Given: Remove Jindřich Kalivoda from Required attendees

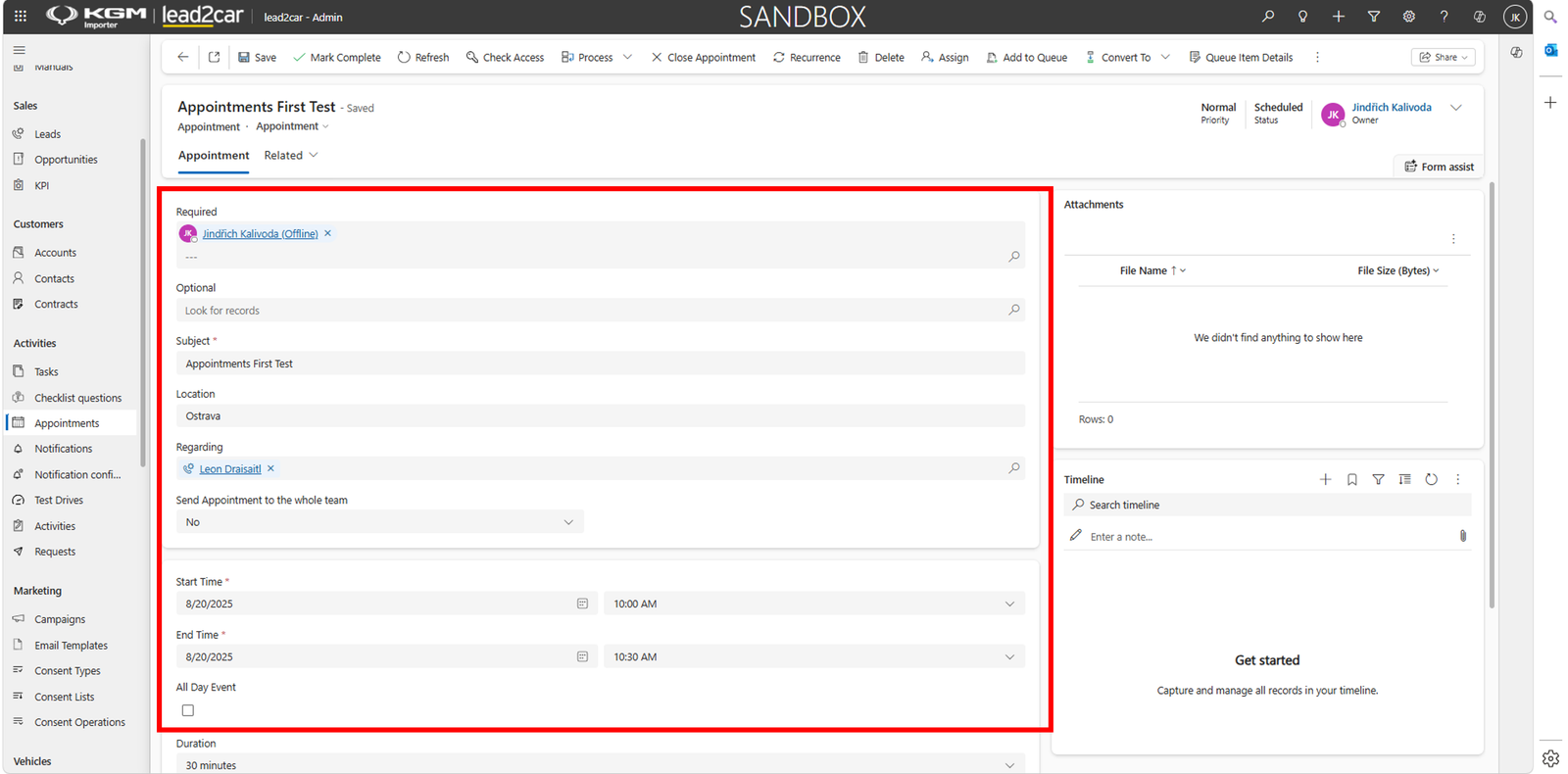Looking at the screenshot, I should pos(328,233).
